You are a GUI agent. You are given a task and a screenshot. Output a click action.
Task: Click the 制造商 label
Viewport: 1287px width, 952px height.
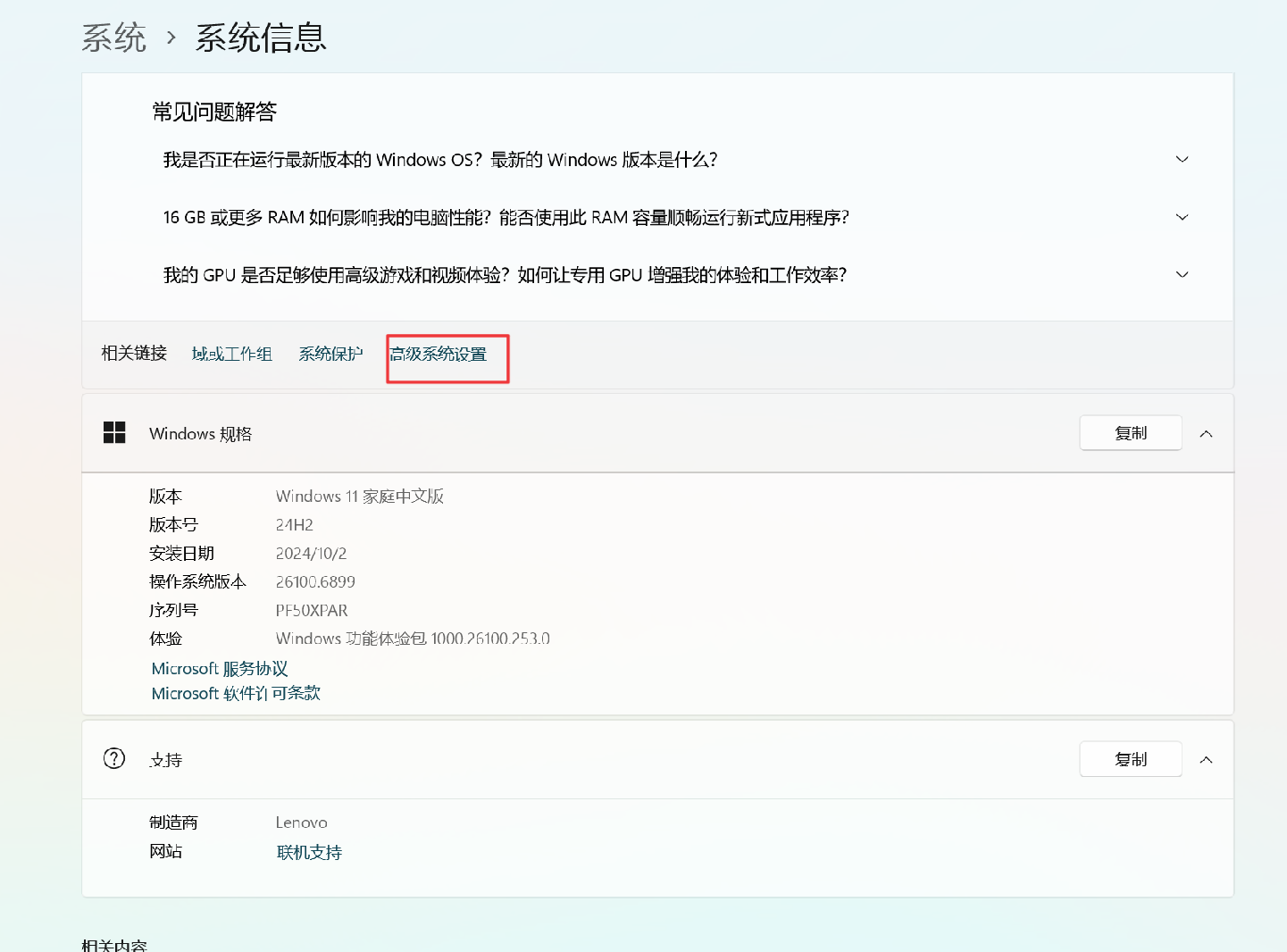point(173,823)
